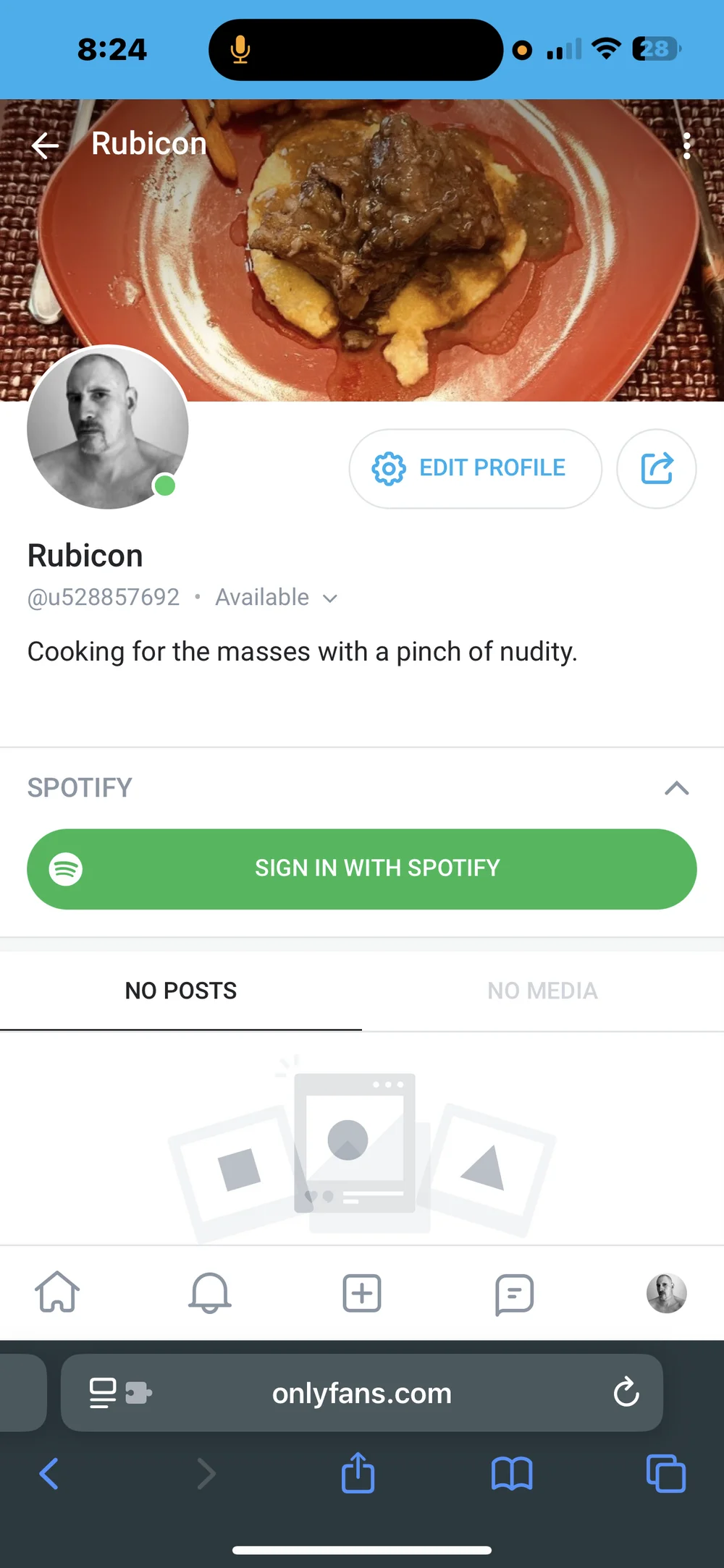Go to the Home feed icon
The width and height of the screenshot is (724, 1568).
point(57,1292)
